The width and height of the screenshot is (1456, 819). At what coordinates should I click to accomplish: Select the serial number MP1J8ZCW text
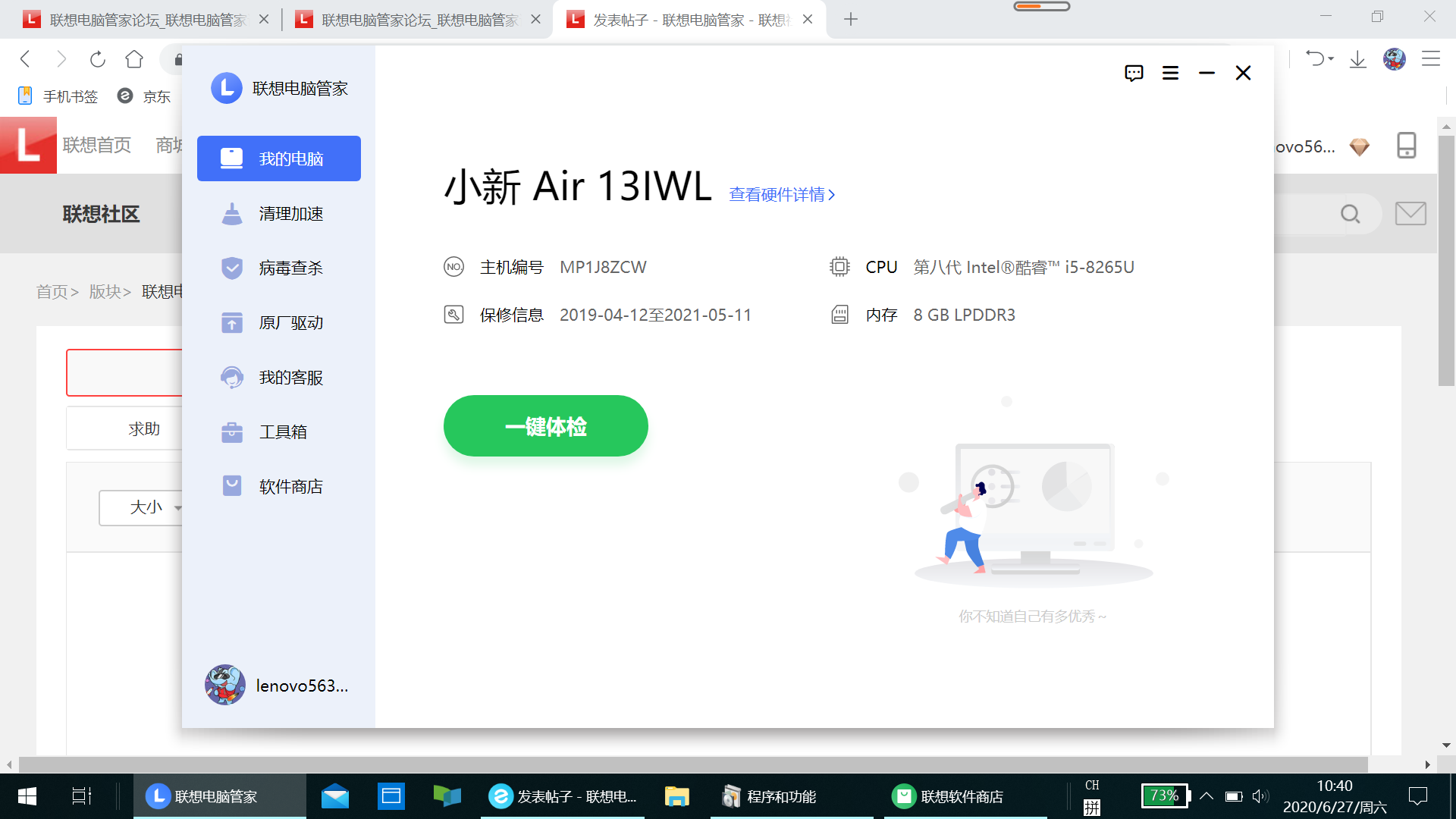pyautogui.click(x=603, y=267)
